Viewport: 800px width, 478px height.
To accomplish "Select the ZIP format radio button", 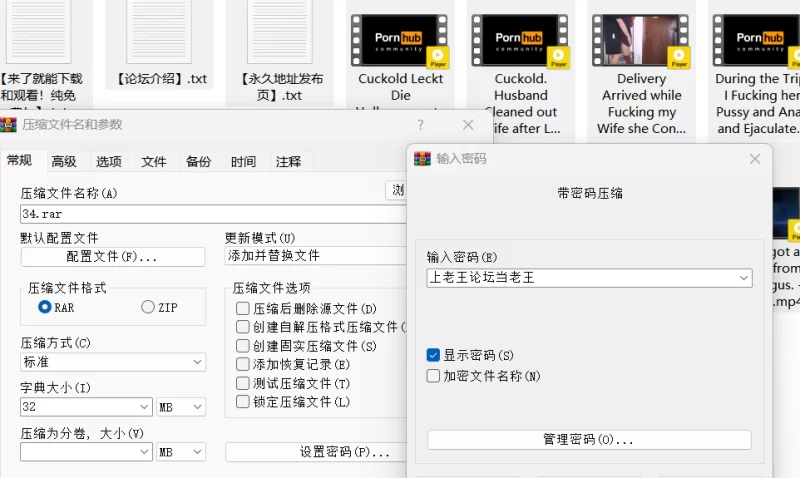I will pos(148,307).
